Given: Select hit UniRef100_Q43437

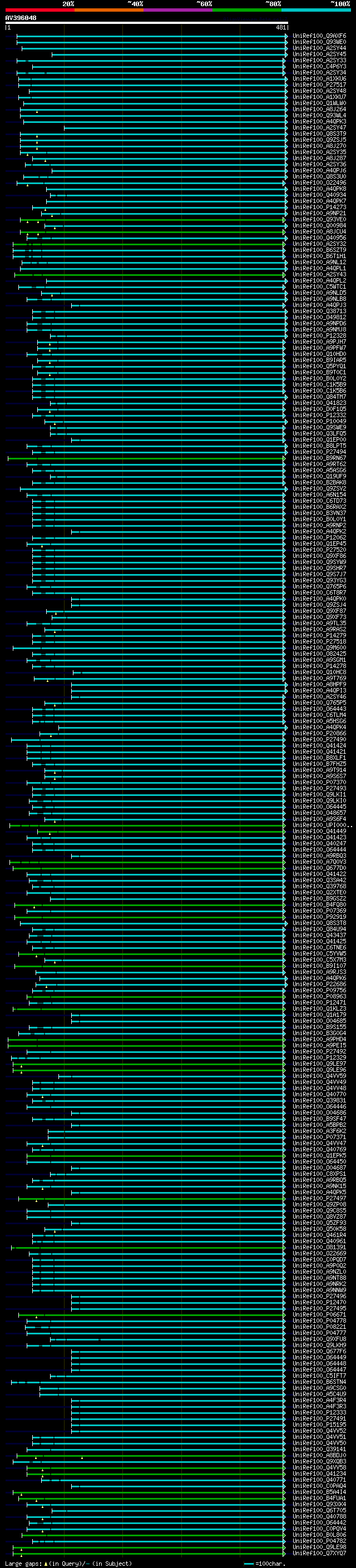Looking at the screenshot, I should coord(319,936).
